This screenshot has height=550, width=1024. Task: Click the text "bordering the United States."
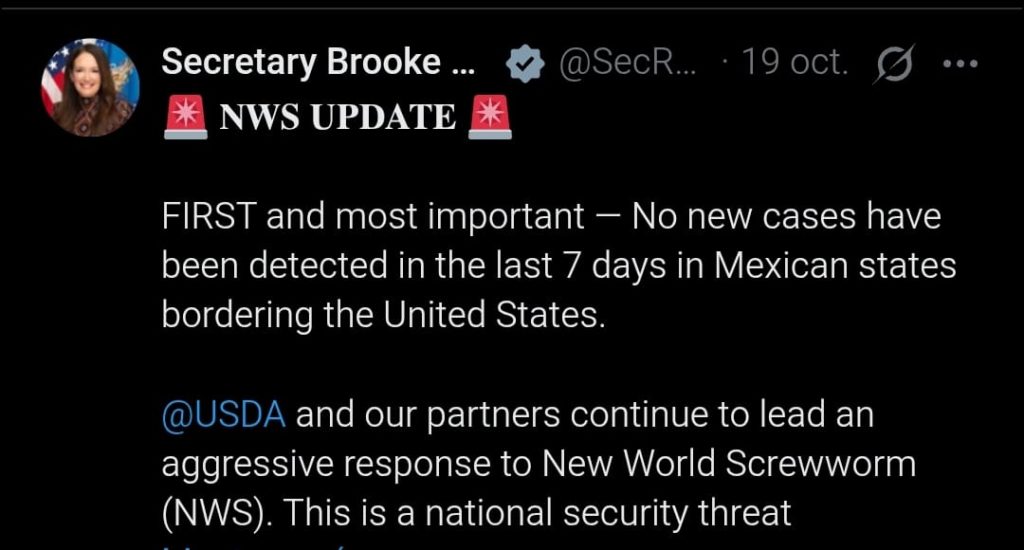(384, 314)
